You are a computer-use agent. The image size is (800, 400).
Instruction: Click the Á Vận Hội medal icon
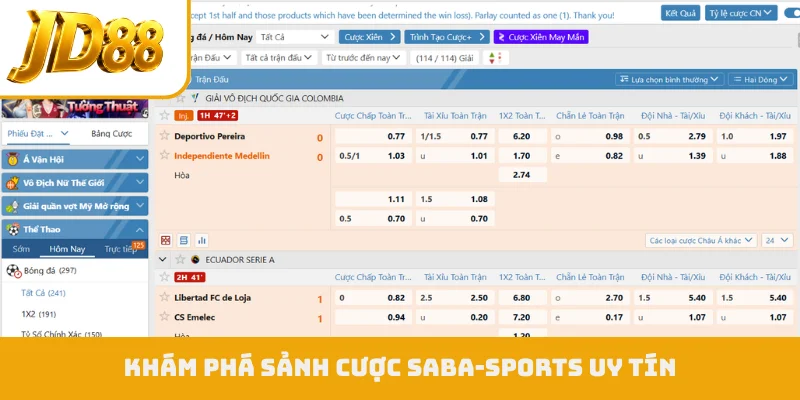click(13, 159)
